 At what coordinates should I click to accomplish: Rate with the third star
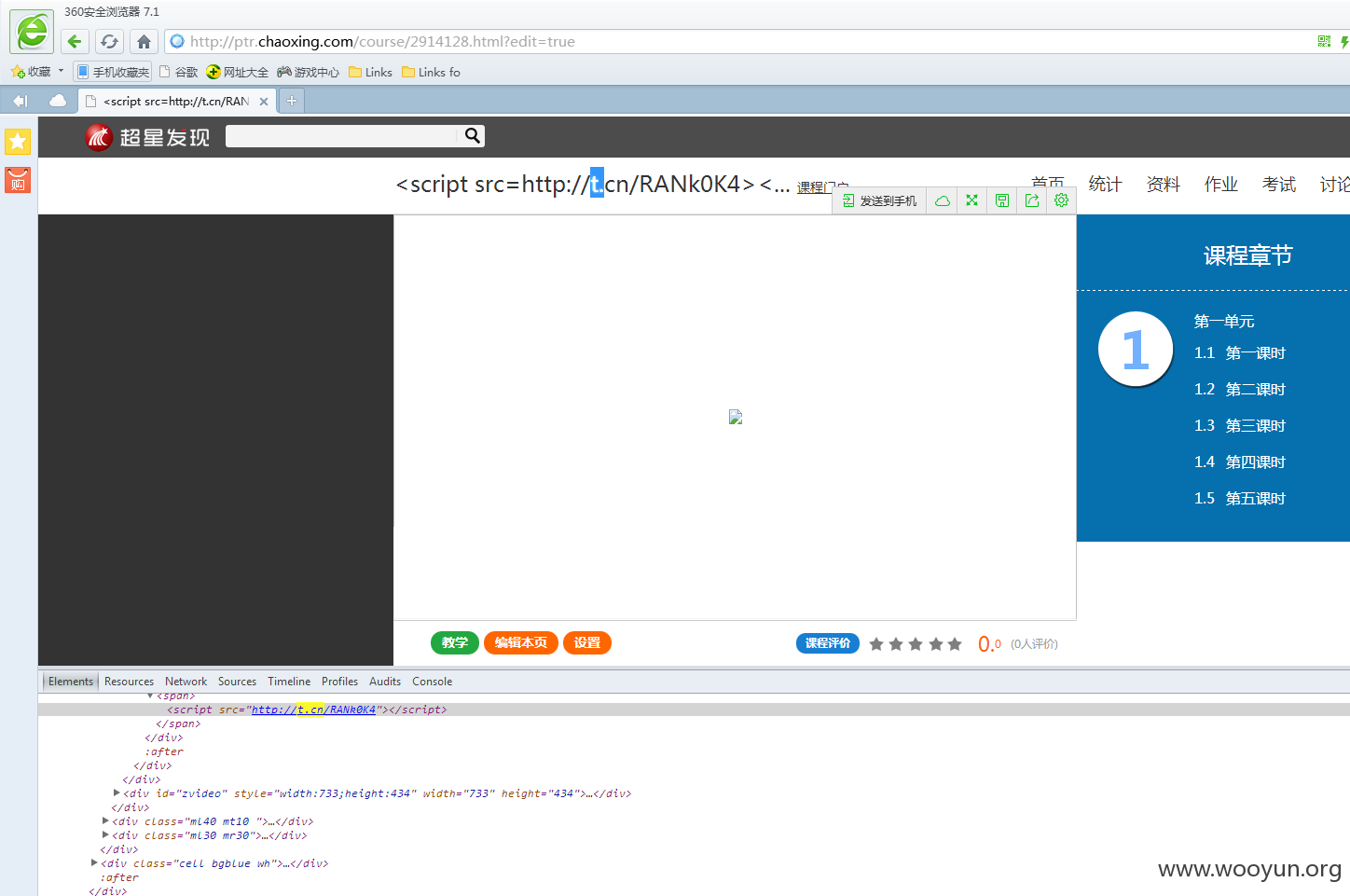[x=916, y=644]
